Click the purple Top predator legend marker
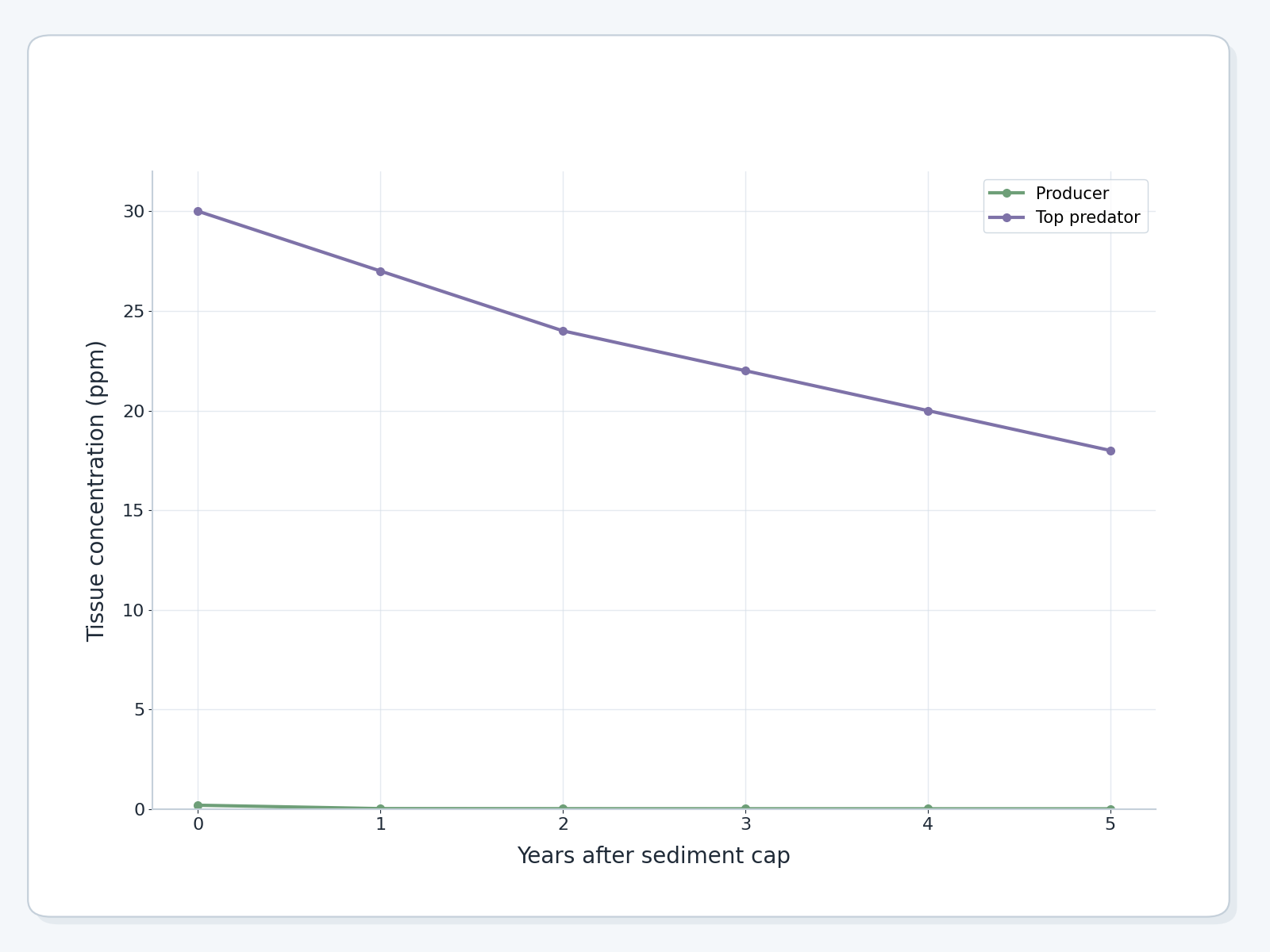Image resolution: width=1270 pixels, height=952 pixels. pyautogui.click(x=1006, y=217)
